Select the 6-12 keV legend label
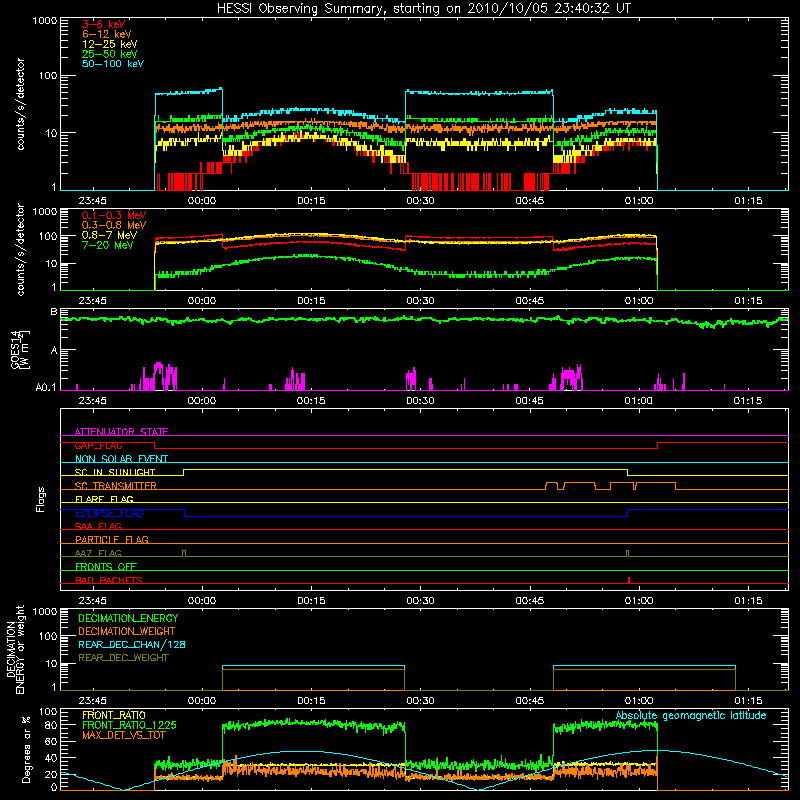 click(107, 34)
